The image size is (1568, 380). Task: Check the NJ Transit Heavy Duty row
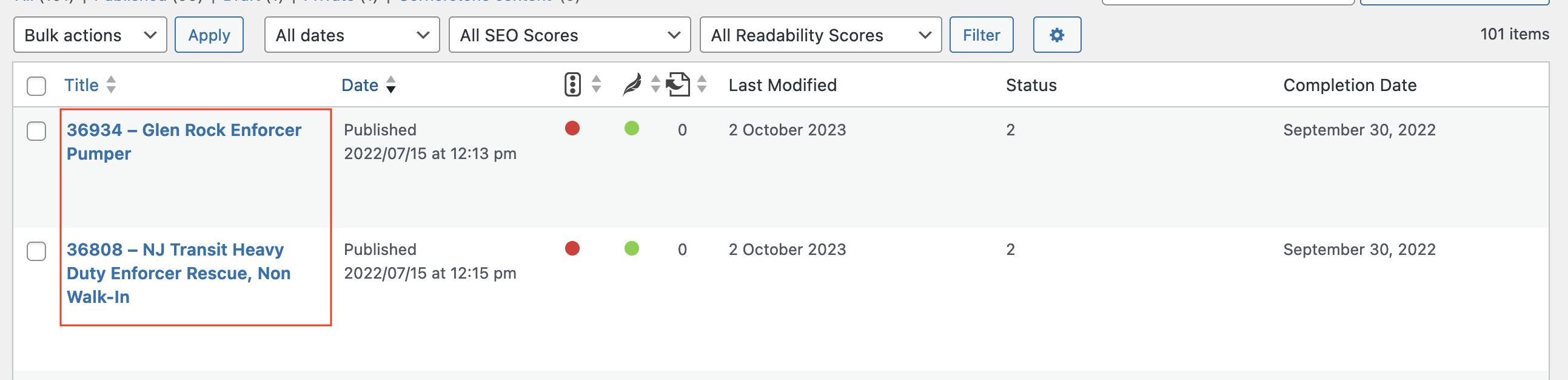pyautogui.click(x=36, y=251)
